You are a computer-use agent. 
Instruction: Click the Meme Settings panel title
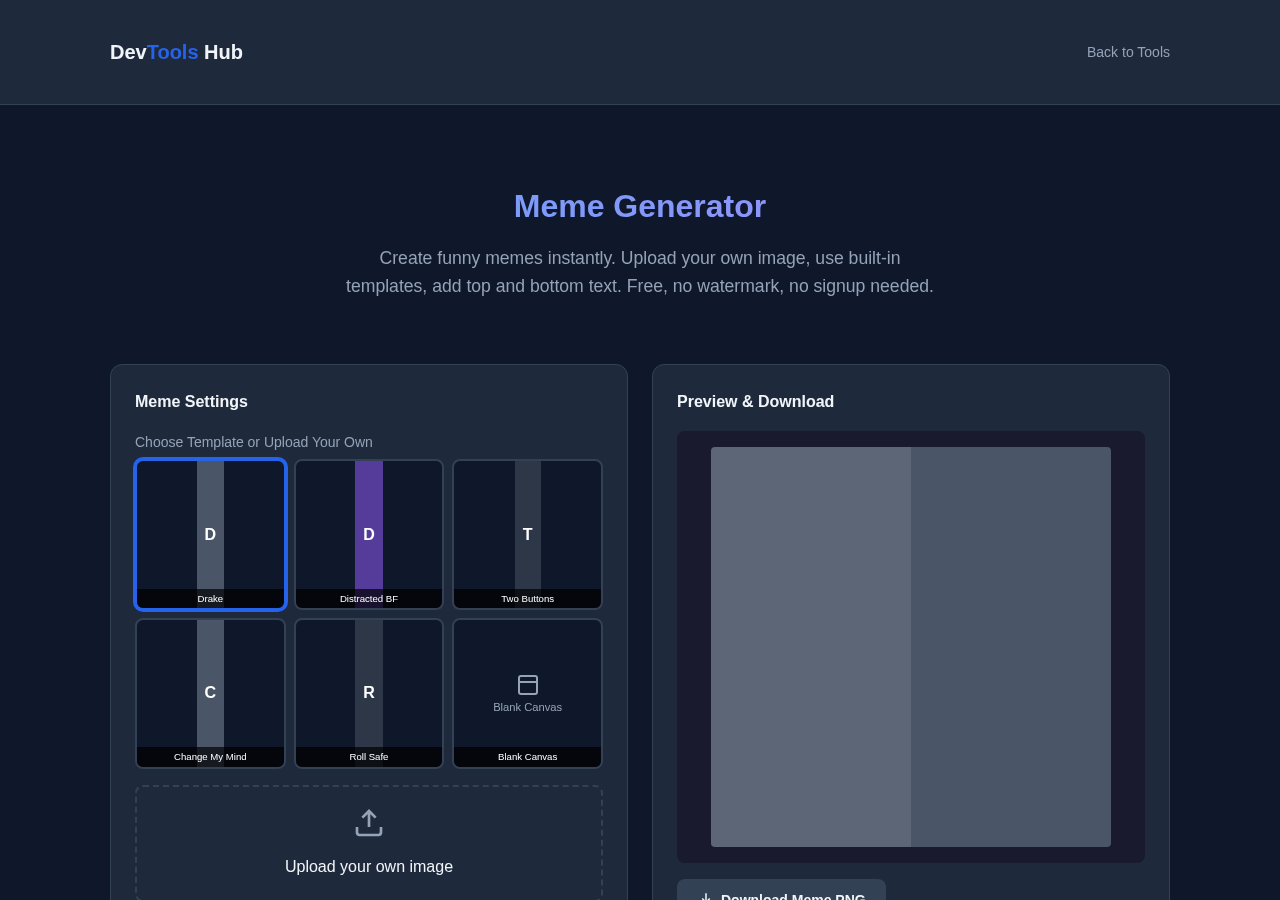tap(191, 402)
